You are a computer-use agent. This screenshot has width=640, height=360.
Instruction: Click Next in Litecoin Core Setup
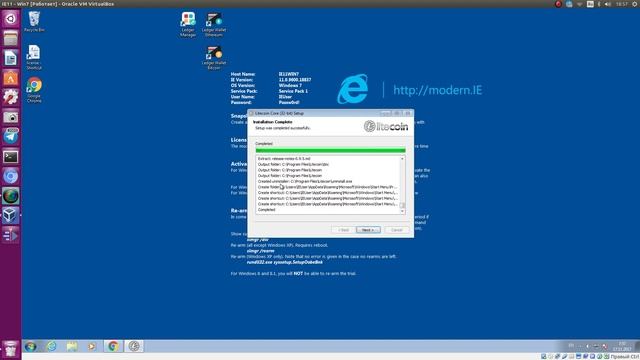click(368, 230)
